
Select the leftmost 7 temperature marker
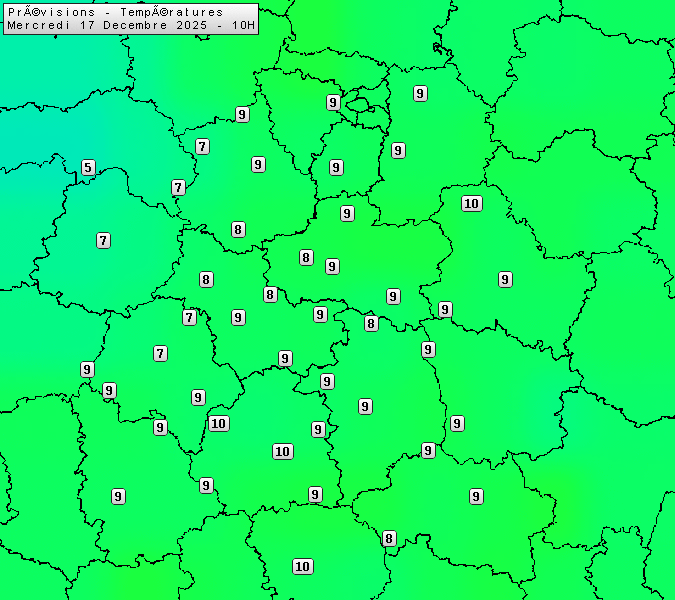pyautogui.click(x=103, y=241)
